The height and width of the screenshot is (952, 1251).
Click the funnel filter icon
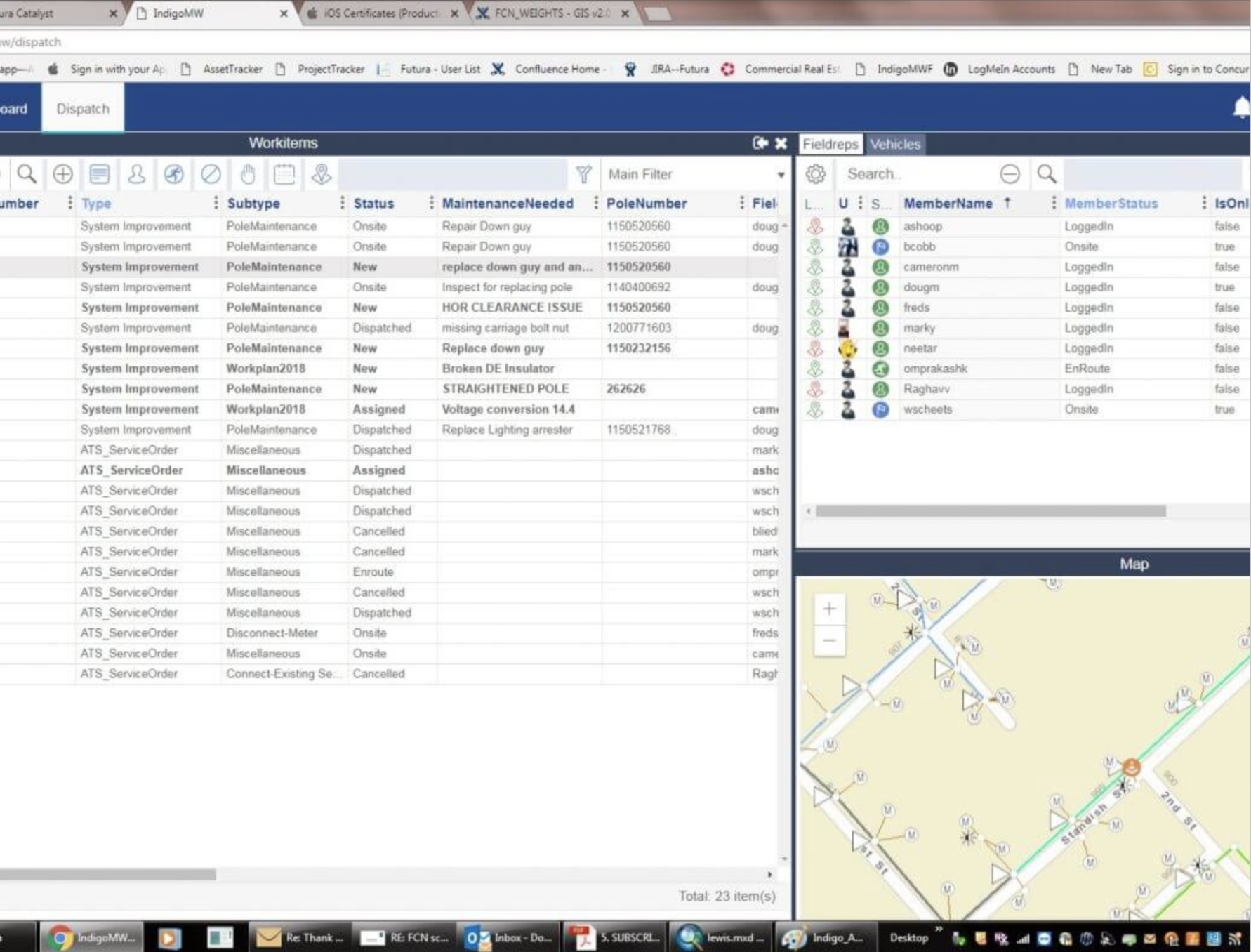pos(583,174)
